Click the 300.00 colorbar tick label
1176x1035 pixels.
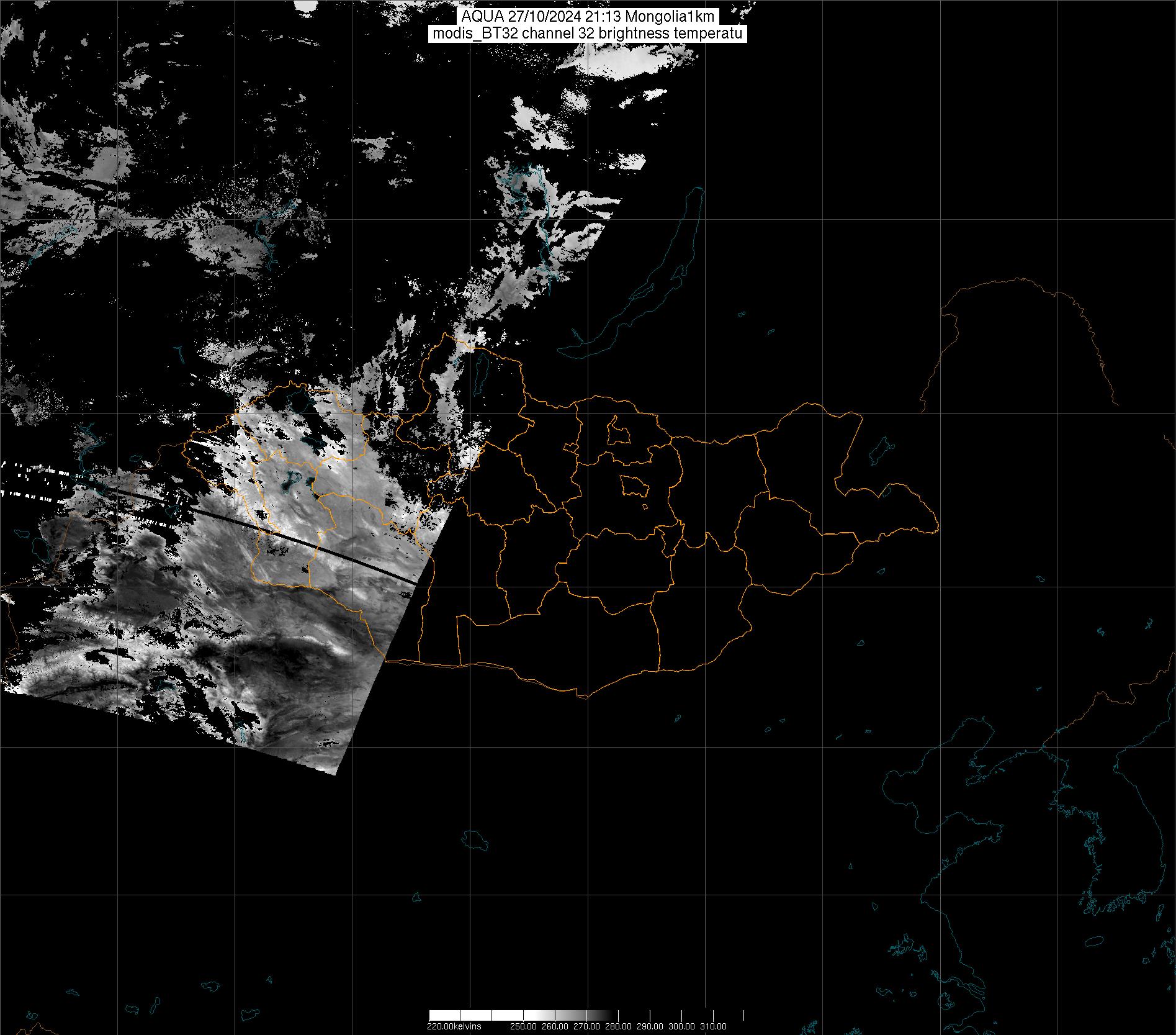point(682,1026)
